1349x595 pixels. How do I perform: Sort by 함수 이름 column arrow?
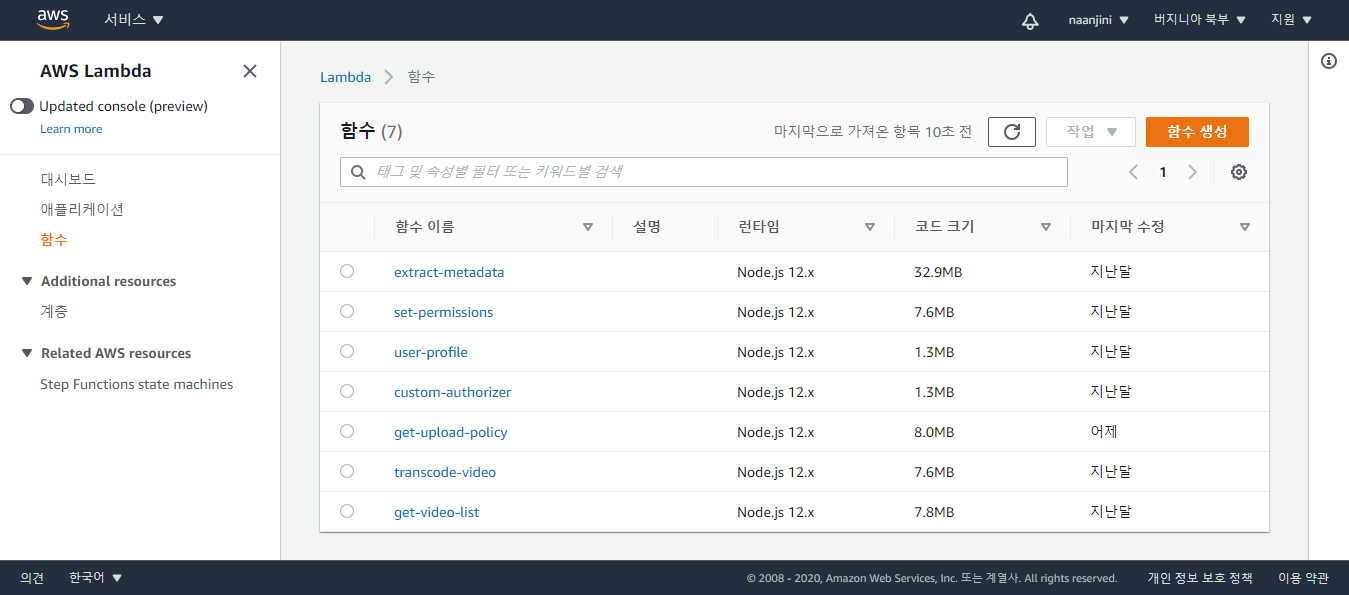[588, 227]
